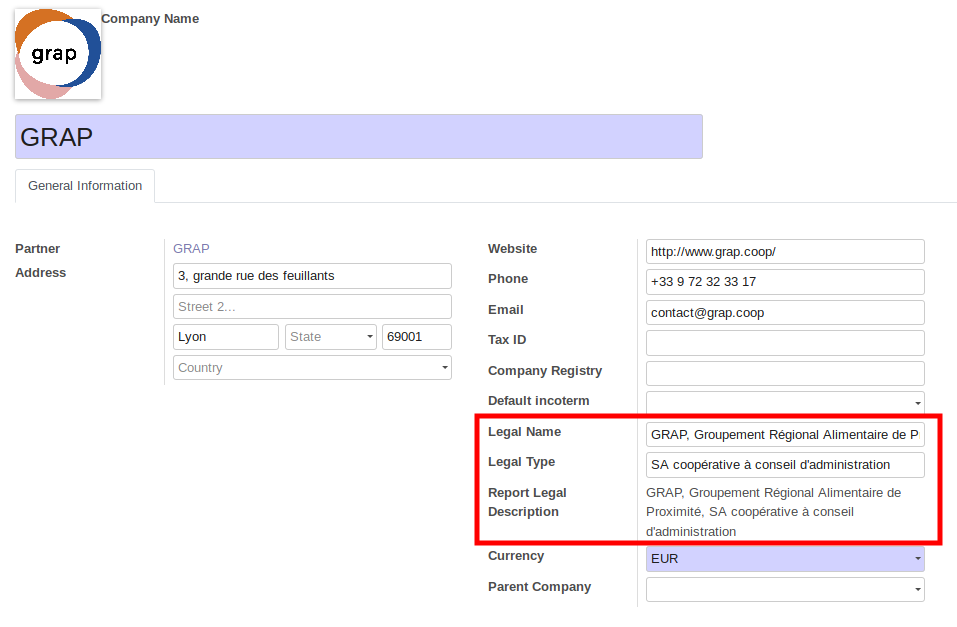Focus the empty Tax ID field
Image resolution: width=957 pixels, height=627 pixels.
pyautogui.click(x=785, y=343)
